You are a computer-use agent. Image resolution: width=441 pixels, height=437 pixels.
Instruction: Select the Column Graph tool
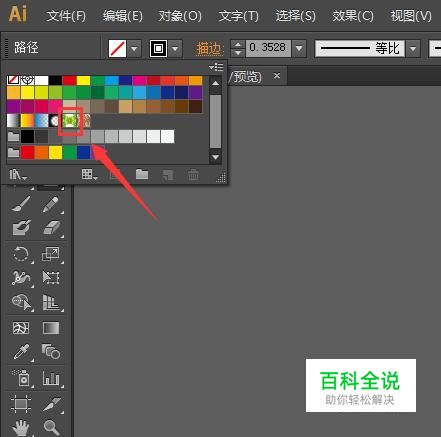coord(51,378)
